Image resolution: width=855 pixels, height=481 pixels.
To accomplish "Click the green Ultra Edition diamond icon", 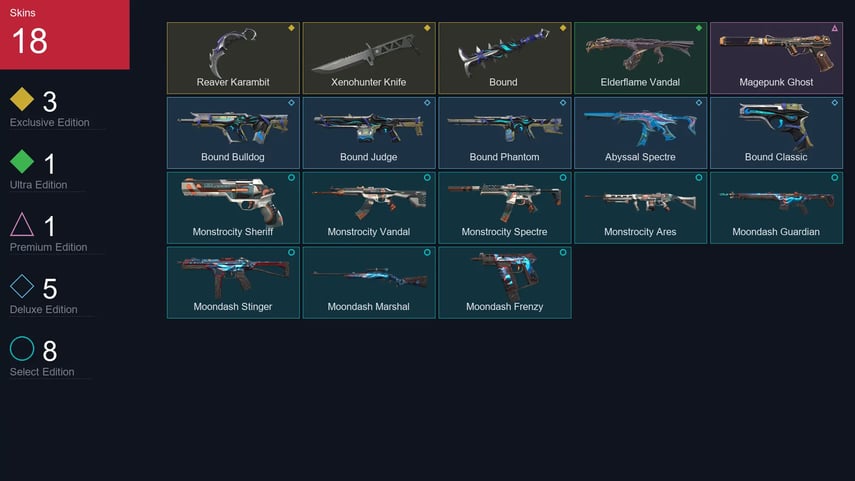I will (x=22, y=161).
